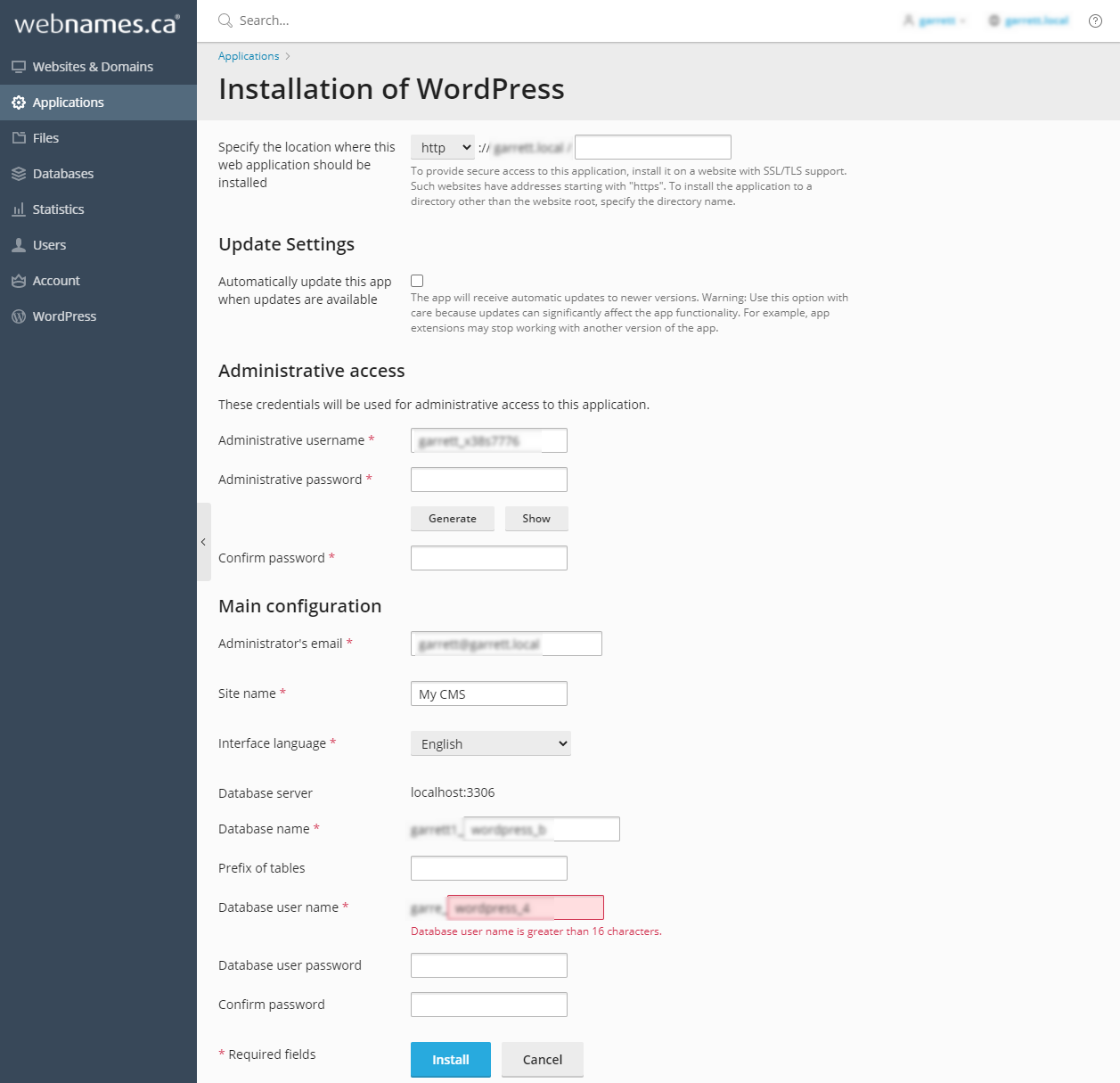Image resolution: width=1120 pixels, height=1083 pixels.
Task: Focus the highlighted Database user name field
Action: point(526,907)
